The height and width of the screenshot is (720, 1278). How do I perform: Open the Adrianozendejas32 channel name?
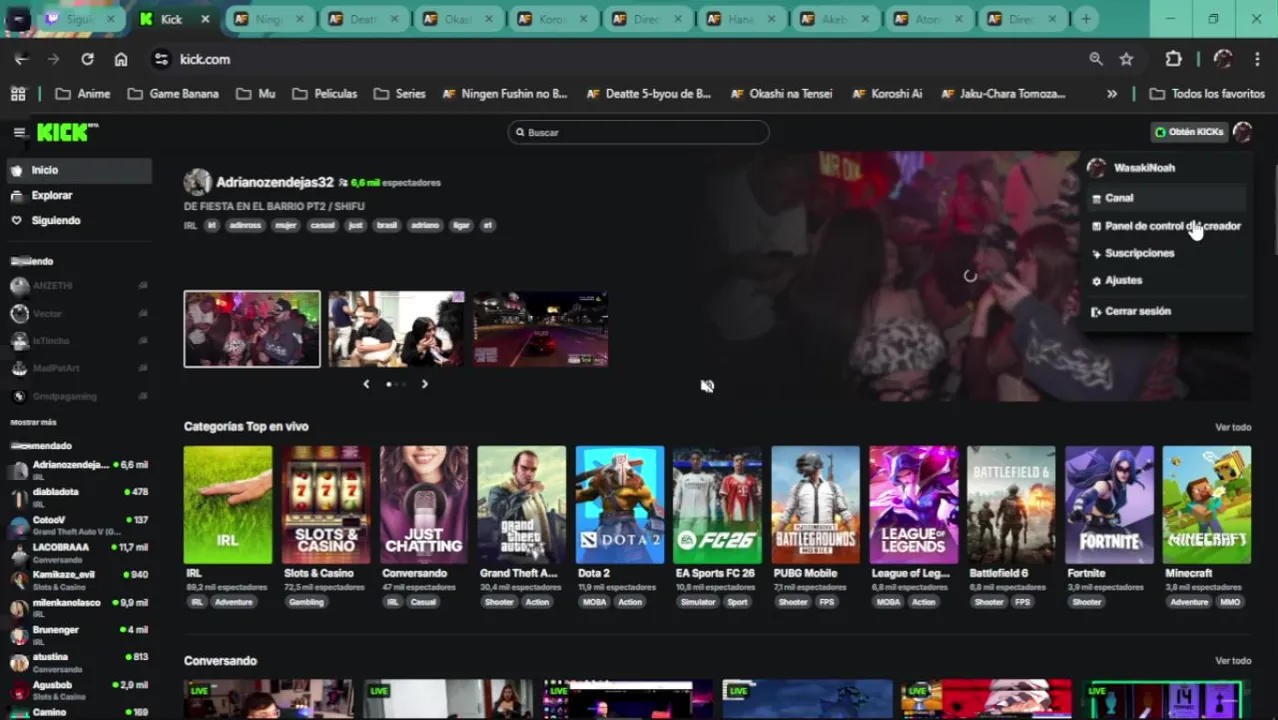click(x=275, y=182)
